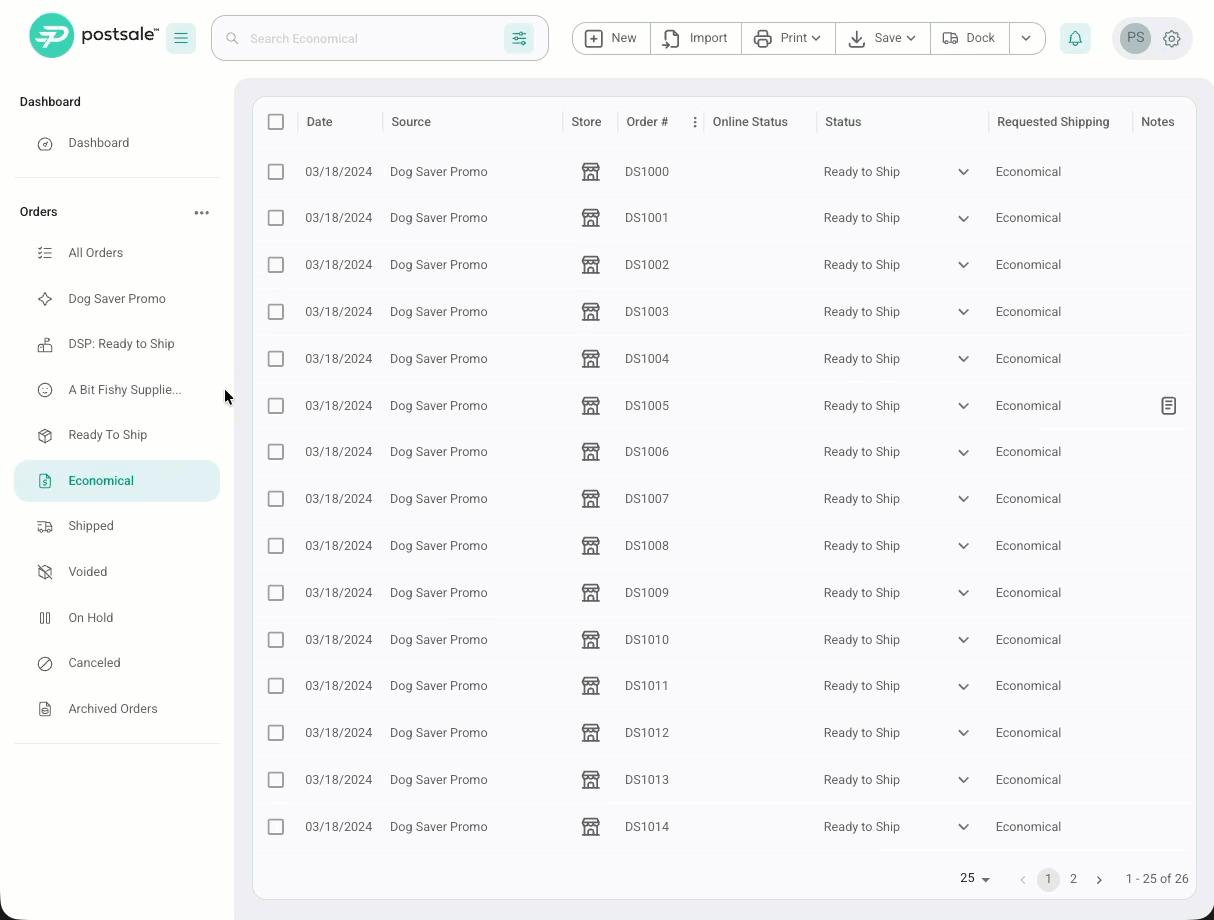
Task: Check the box for order DS1003
Action: 276,312
